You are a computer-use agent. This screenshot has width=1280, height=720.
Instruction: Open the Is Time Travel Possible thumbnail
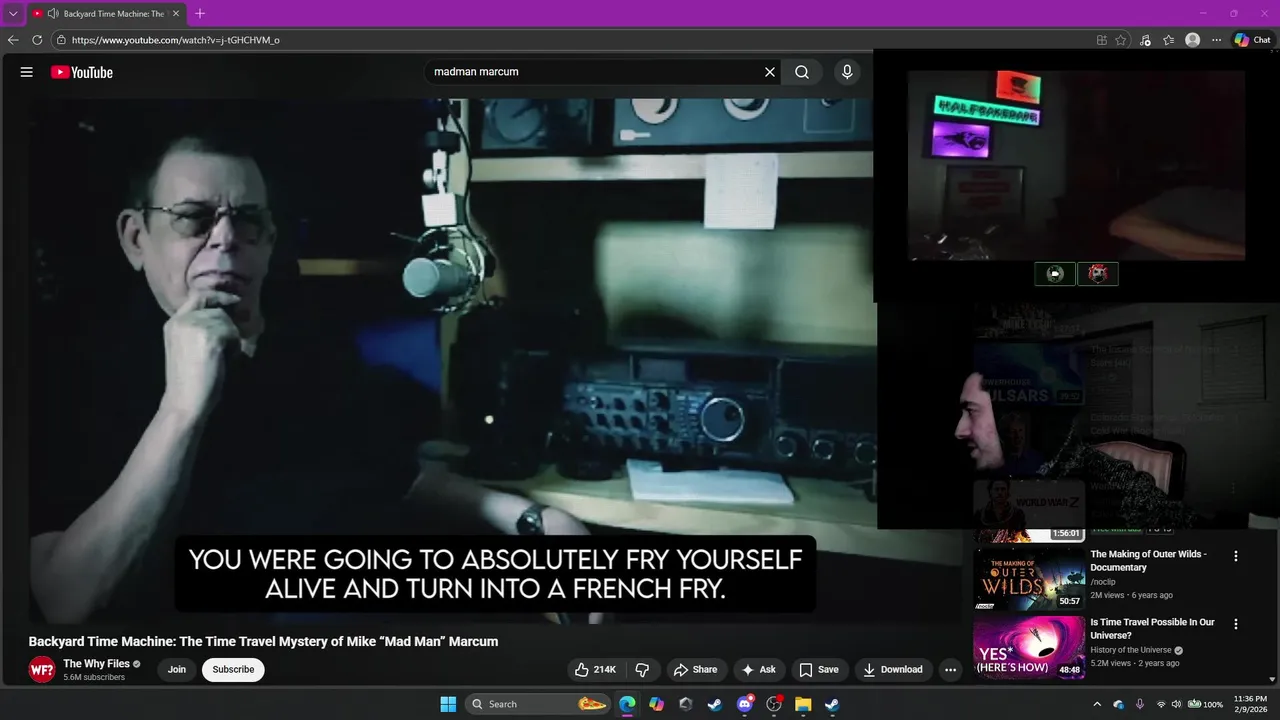pos(1029,647)
